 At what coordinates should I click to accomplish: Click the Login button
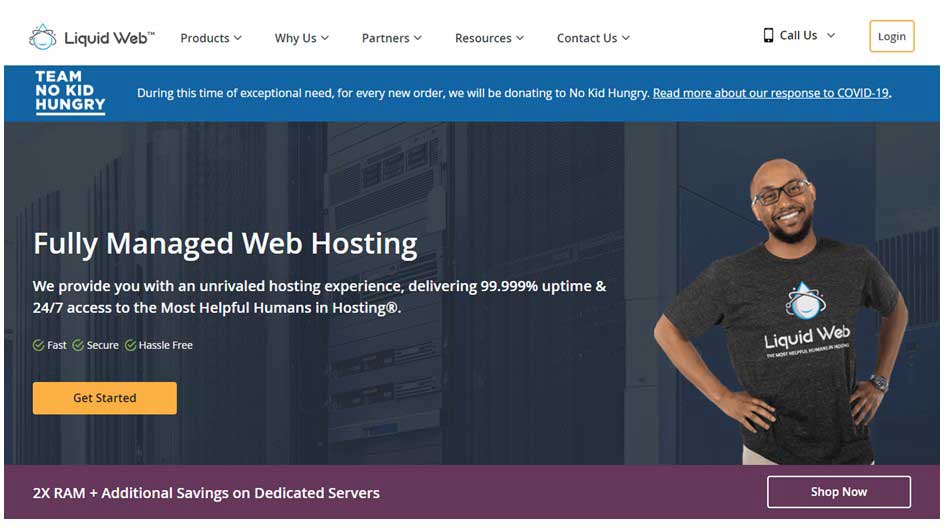coord(892,36)
